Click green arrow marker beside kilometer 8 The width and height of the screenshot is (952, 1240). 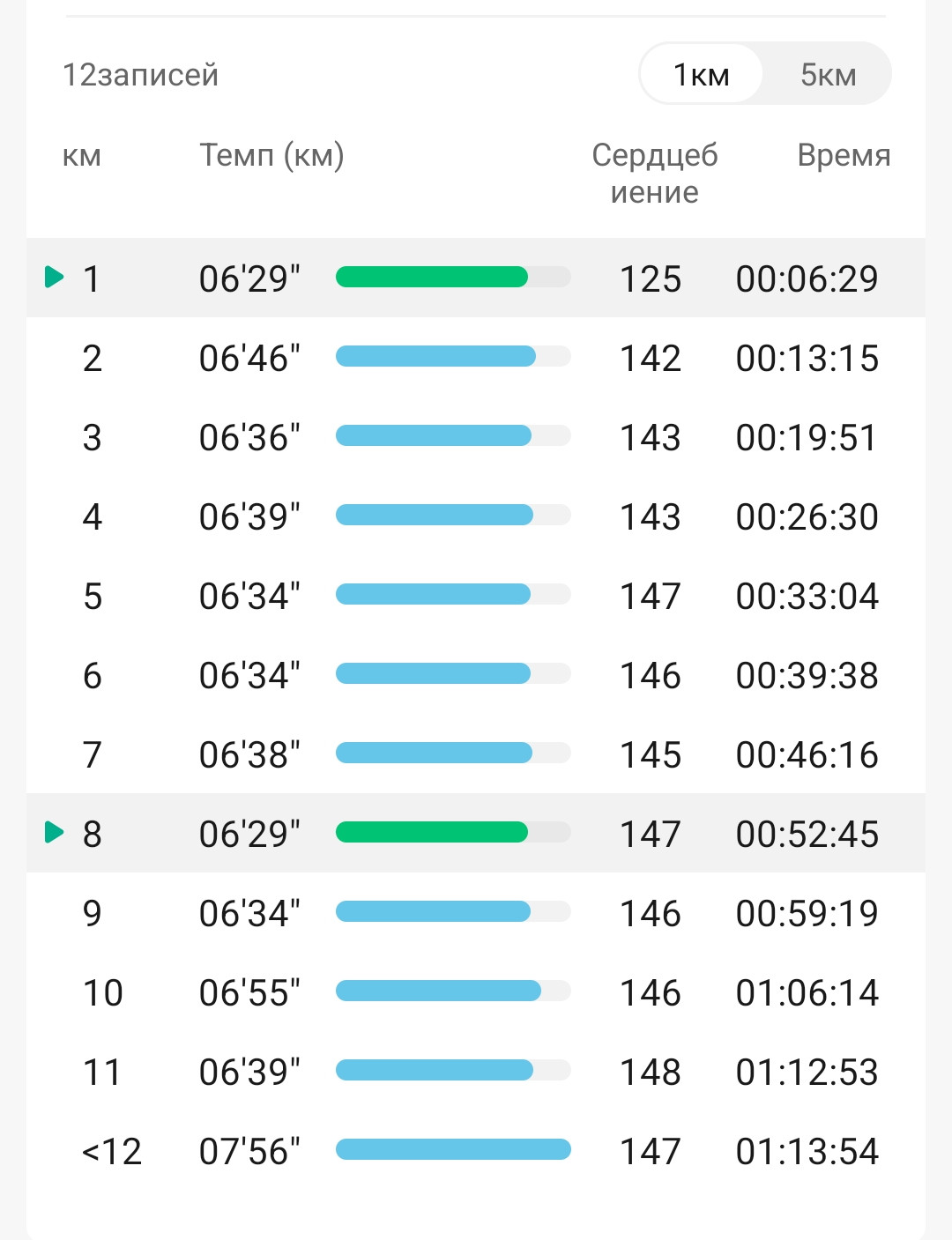[55, 832]
